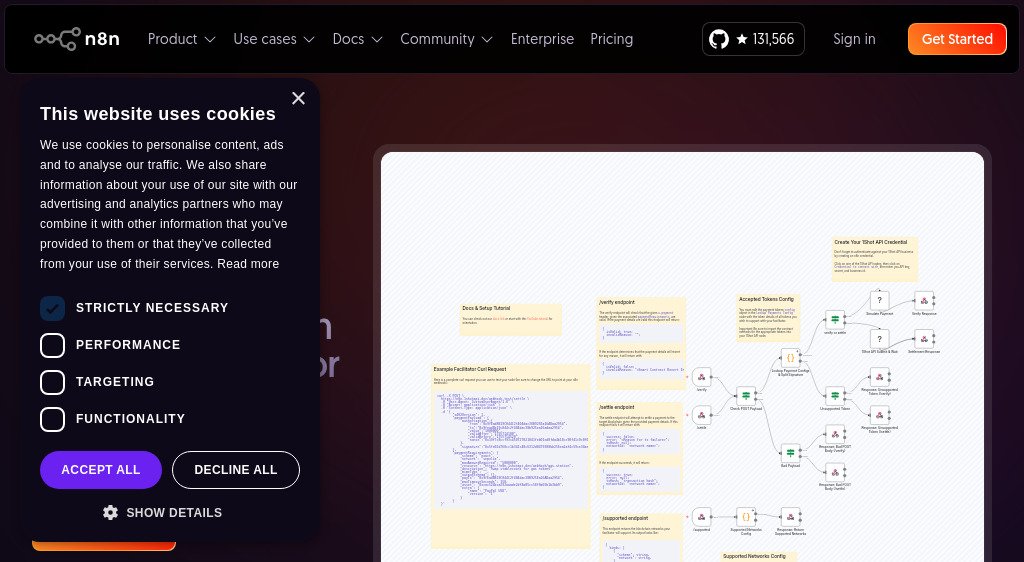Select Response: Return Supported Networks node
The height and width of the screenshot is (562, 1024).
[x=790, y=517]
